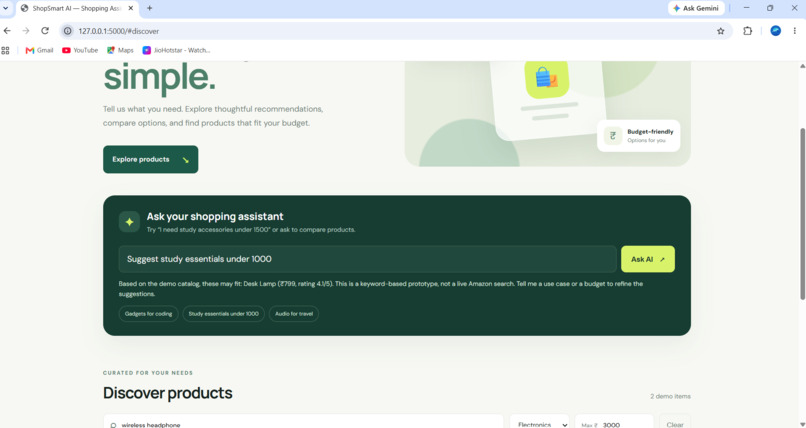This screenshot has height=428, width=806.
Task: Select Audio for travel chip
Action: (x=294, y=313)
